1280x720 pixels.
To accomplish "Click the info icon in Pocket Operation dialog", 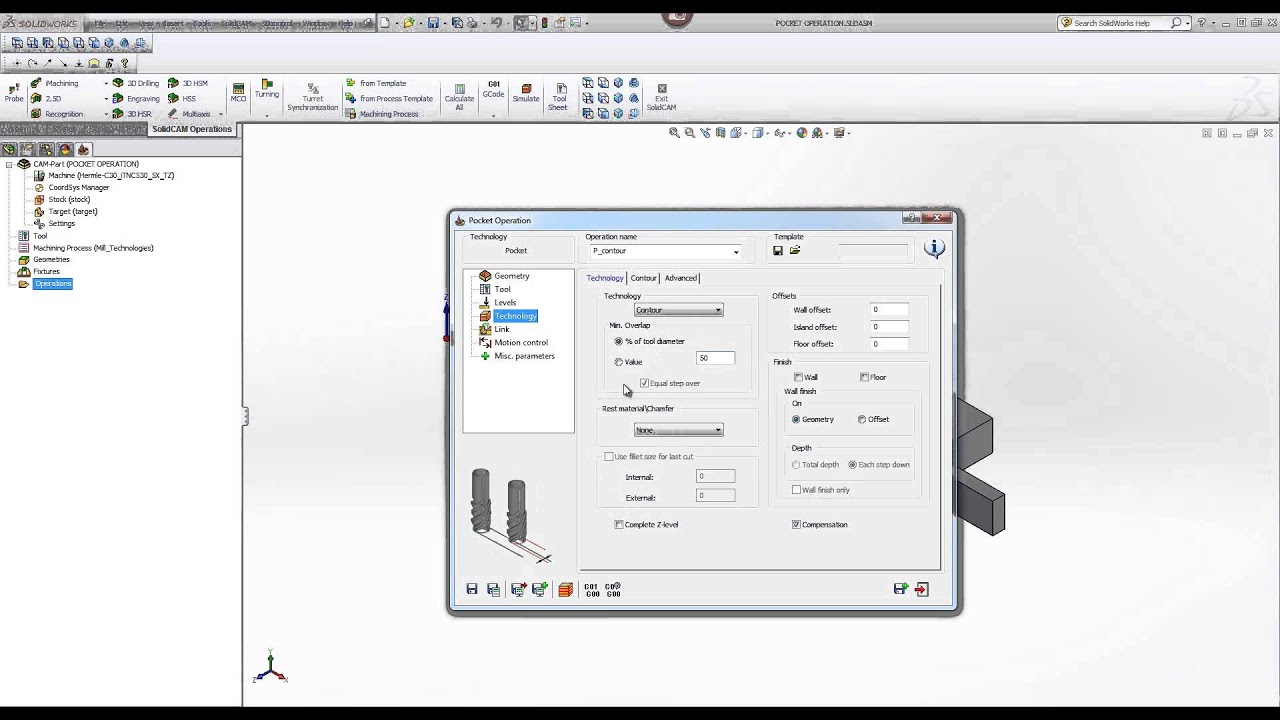I will tap(934, 248).
